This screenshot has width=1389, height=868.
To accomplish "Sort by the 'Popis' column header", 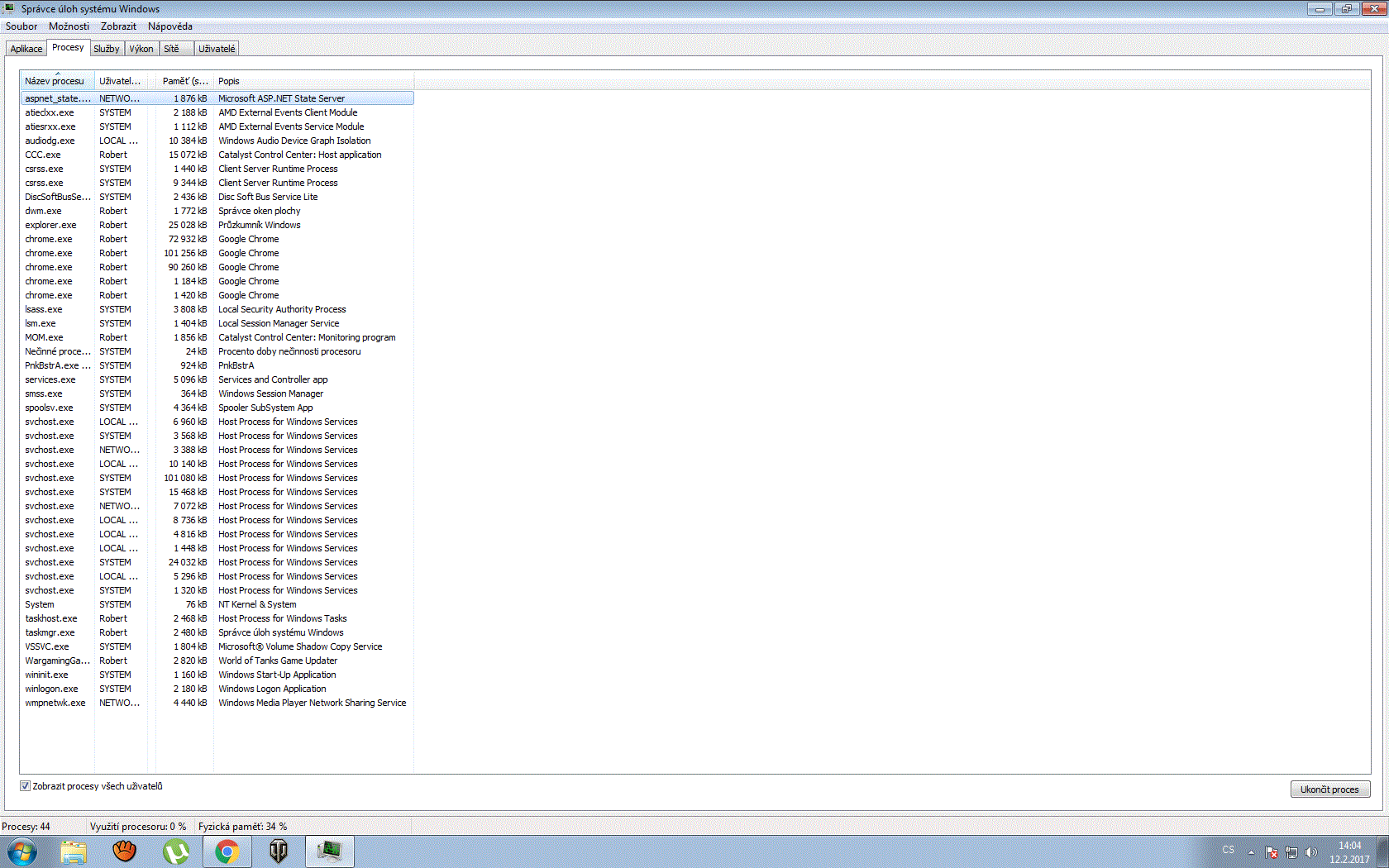I will 313,81.
